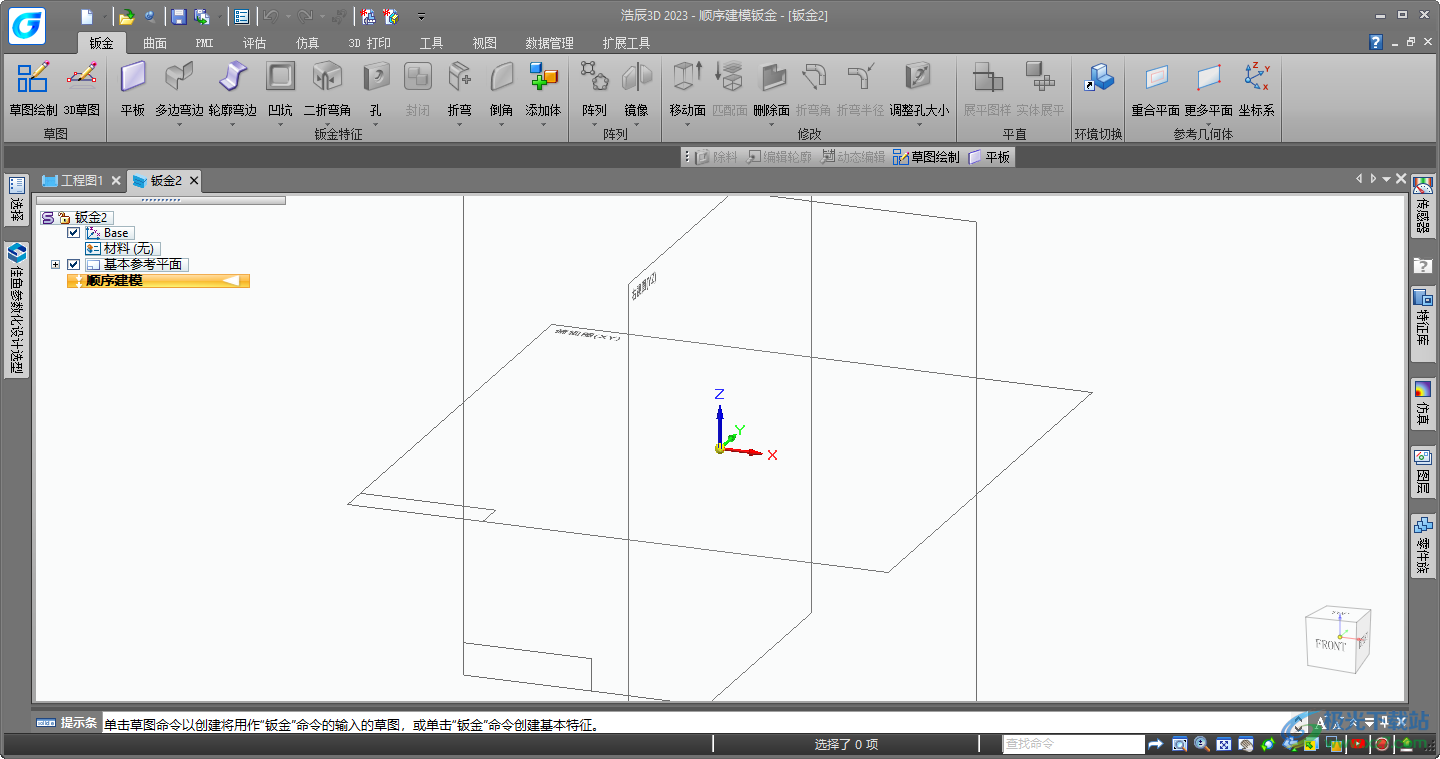Click the 添加体 add body icon
1440x759 pixels.
point(544,77)
